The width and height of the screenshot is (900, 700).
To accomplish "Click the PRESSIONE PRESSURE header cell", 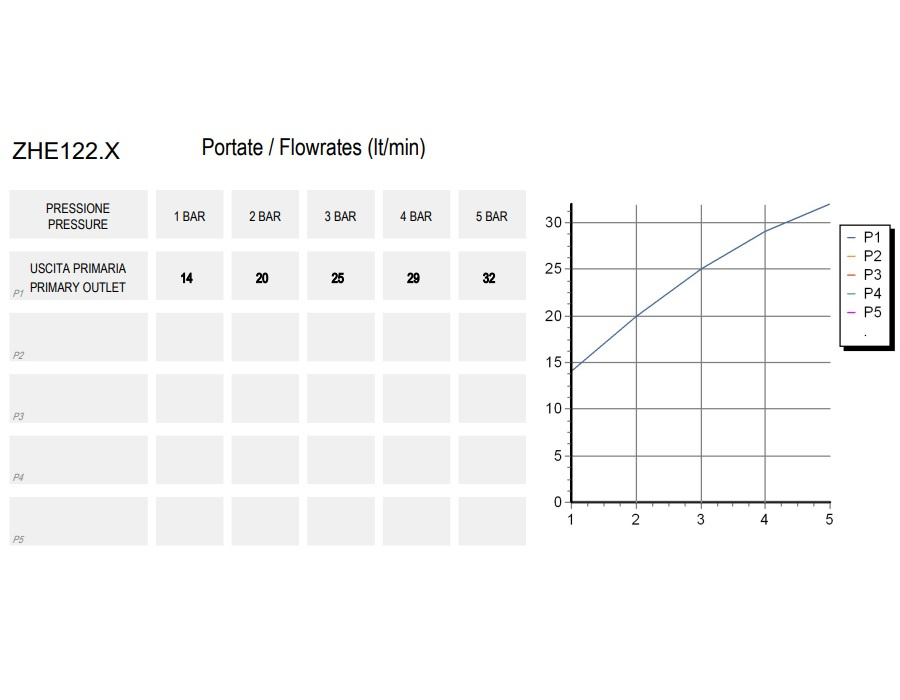I will pyautogui.click(x=79, y=214).
